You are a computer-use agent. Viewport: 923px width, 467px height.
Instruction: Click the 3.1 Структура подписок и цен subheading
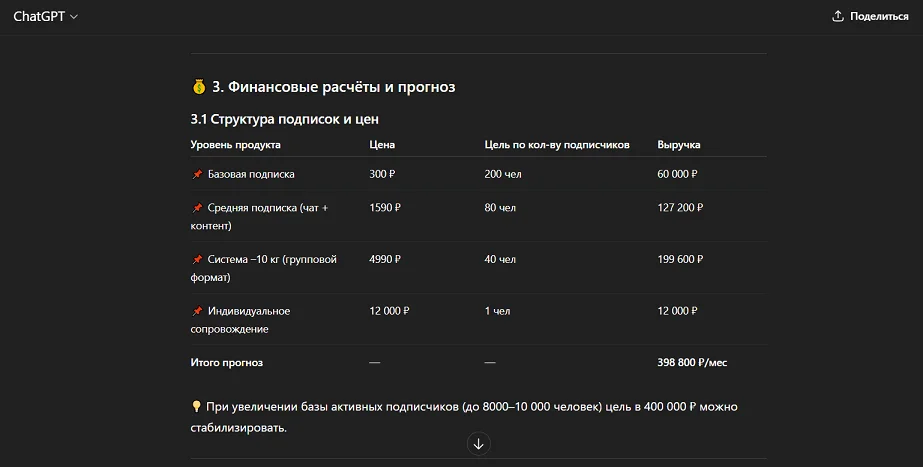pos(284,119)
